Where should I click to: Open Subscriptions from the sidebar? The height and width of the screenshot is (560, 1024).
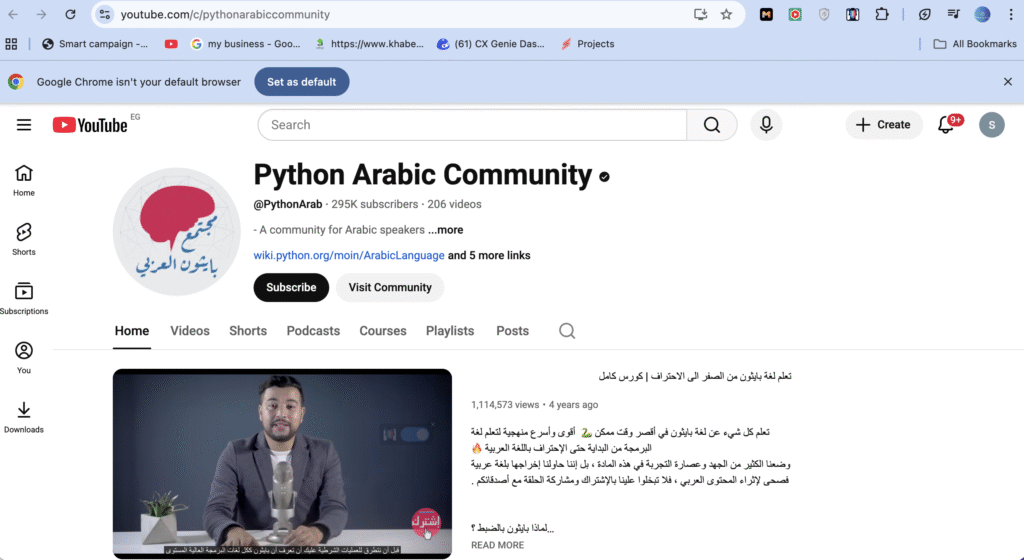tap(24, 298)
